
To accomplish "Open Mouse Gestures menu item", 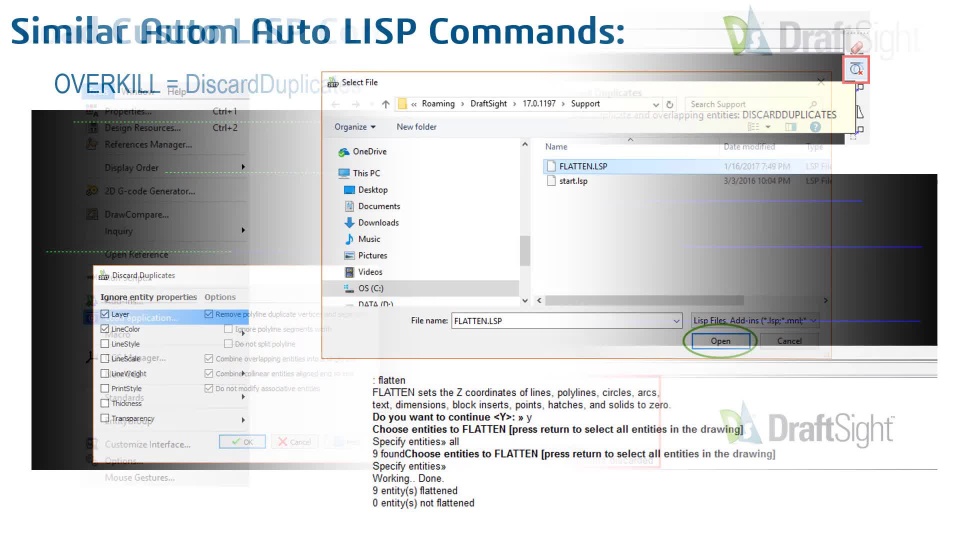I will [139, 478].
